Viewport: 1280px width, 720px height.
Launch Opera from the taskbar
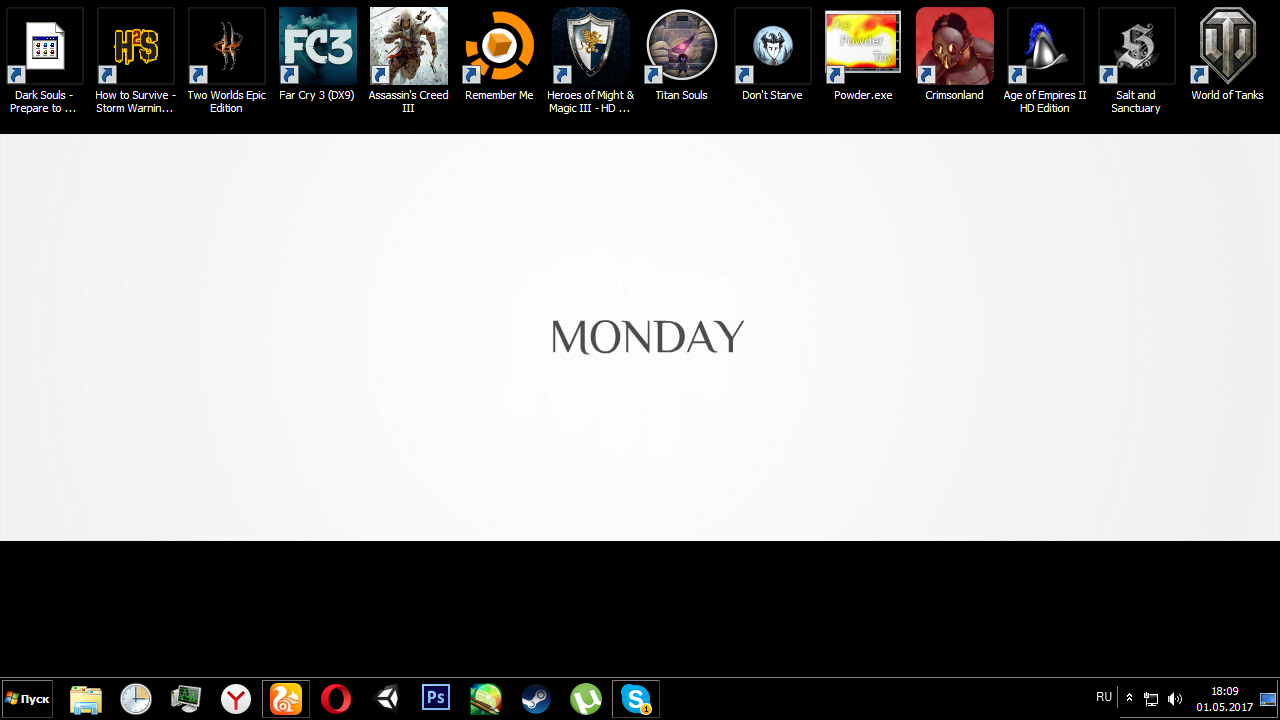tap(336, 699)
